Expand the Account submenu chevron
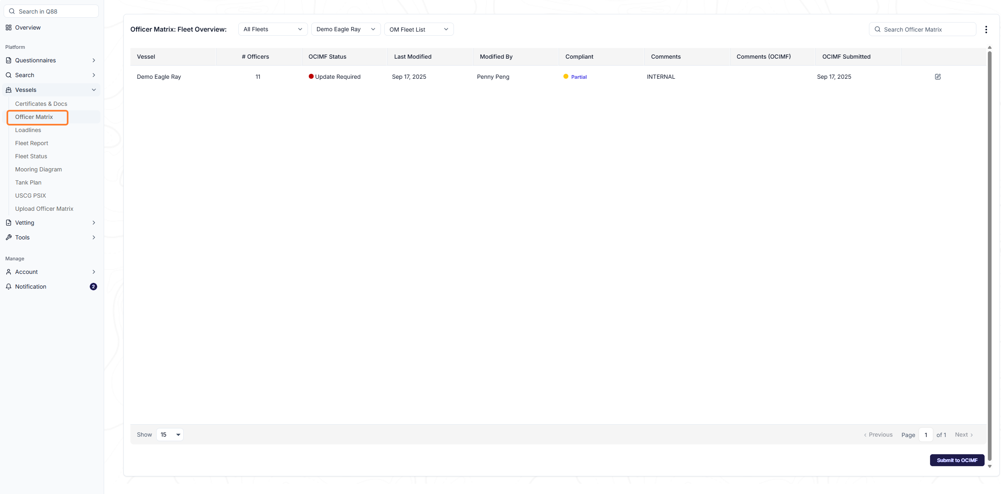1001x494 pixels. pos(94,272)
